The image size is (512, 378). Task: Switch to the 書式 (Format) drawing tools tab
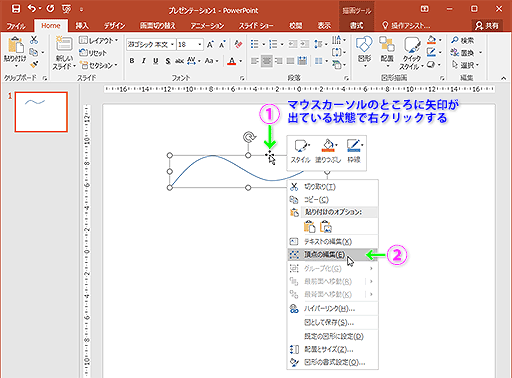356,25
